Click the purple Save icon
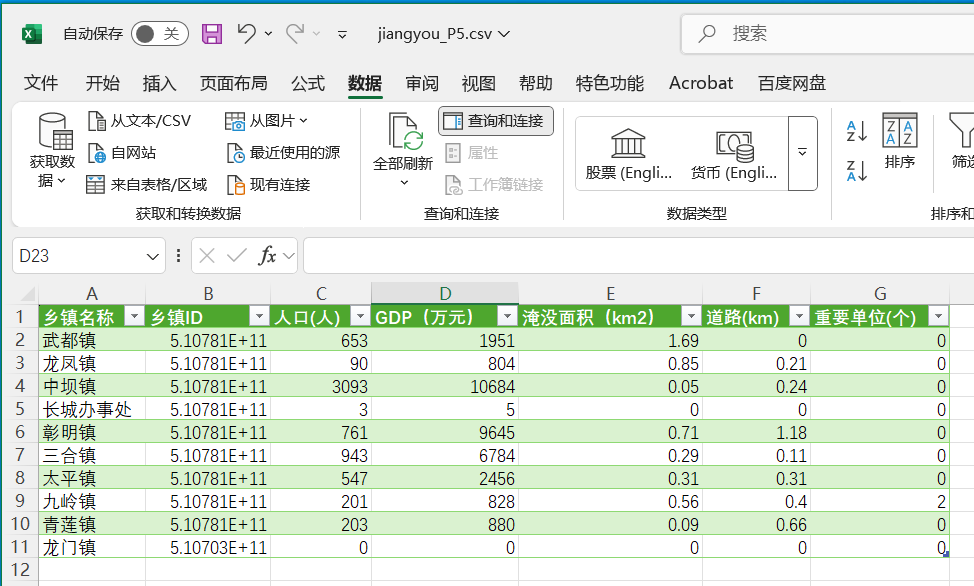This screenshot has height=586, width=974. pyautogui.click(x=212, y=34)
